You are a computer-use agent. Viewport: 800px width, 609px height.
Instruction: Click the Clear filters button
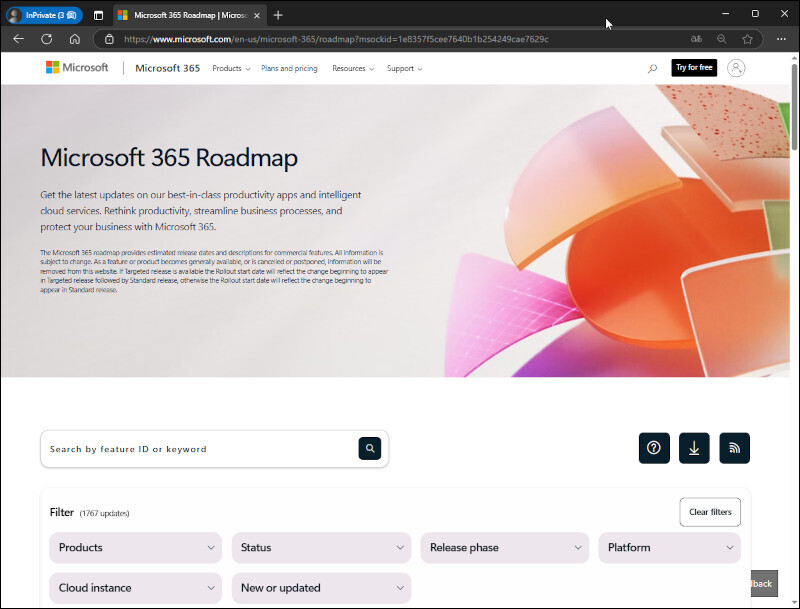[710, 512]
